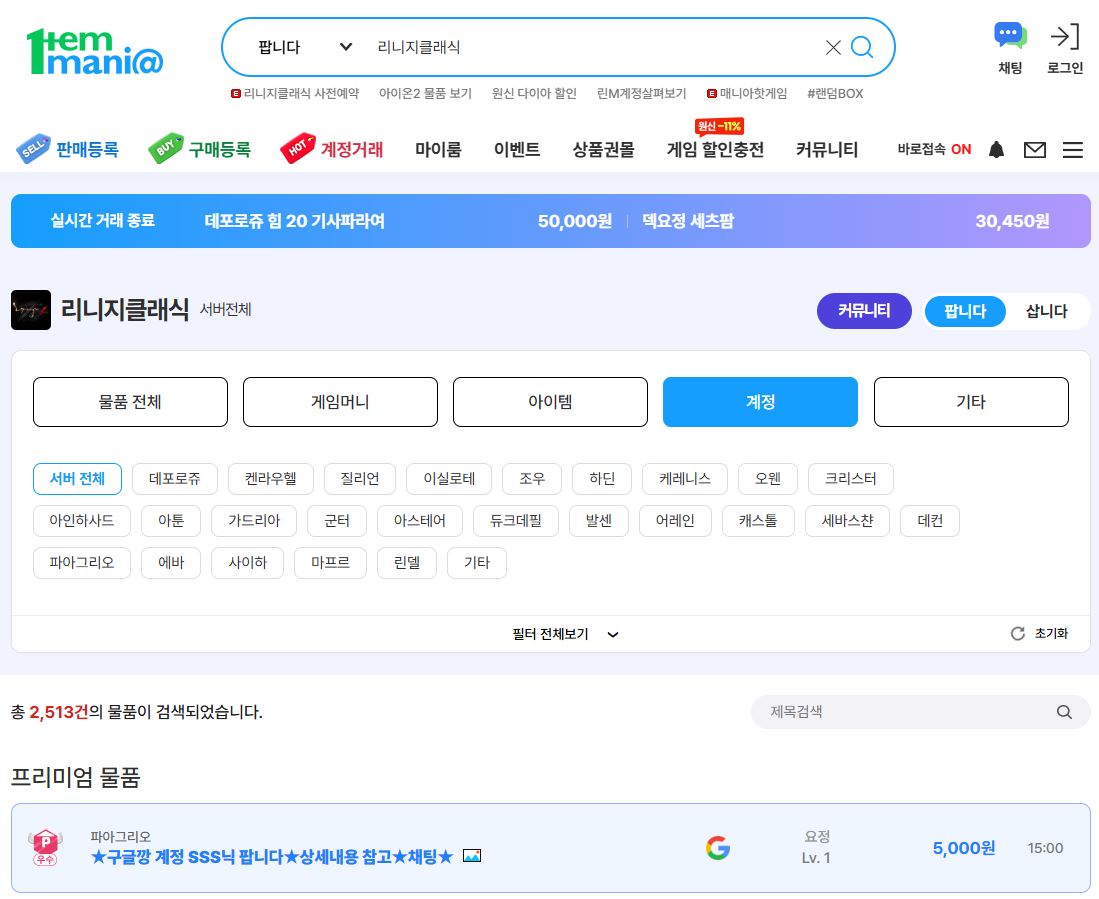1099x899 pixels.
Task: Filter by 하딘 server
Action: tap(602, 479)
